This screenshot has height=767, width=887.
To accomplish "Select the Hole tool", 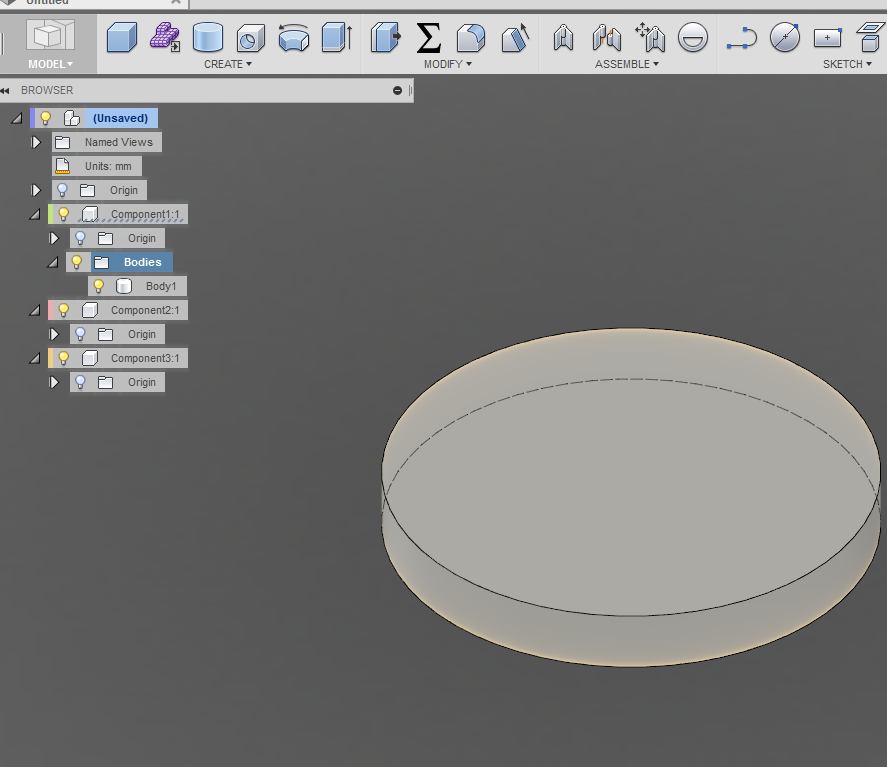I will [249, 38].
